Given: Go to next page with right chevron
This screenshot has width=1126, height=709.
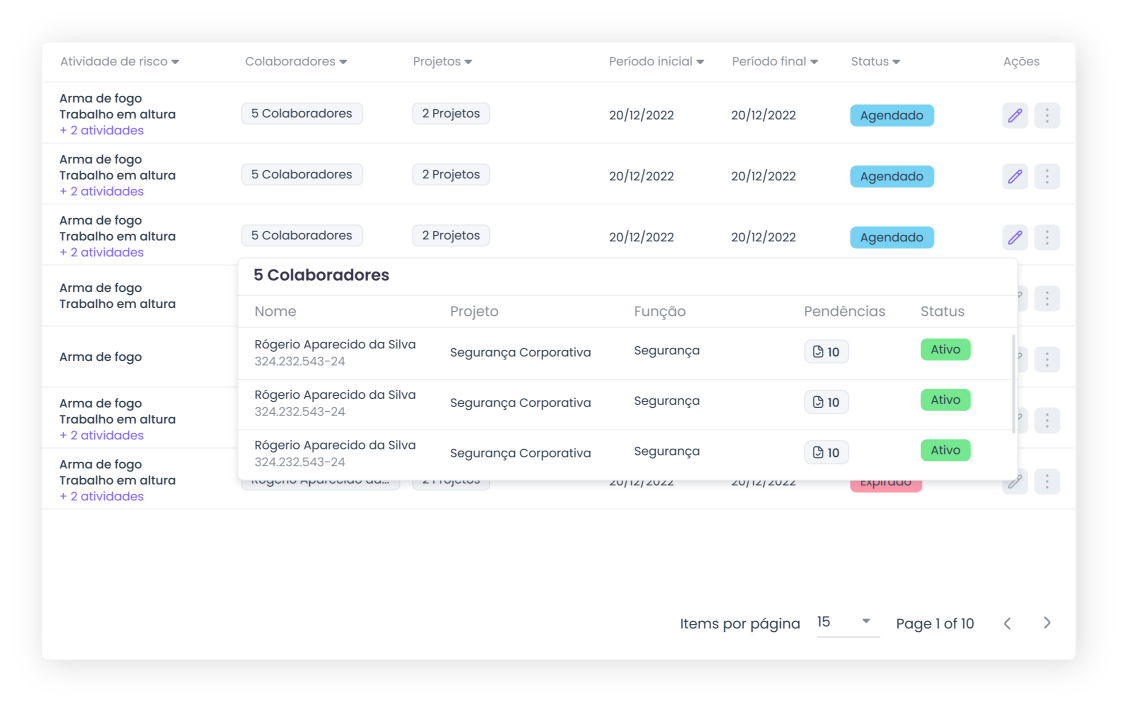Looking at the screenshot, I should [1047, 623].
